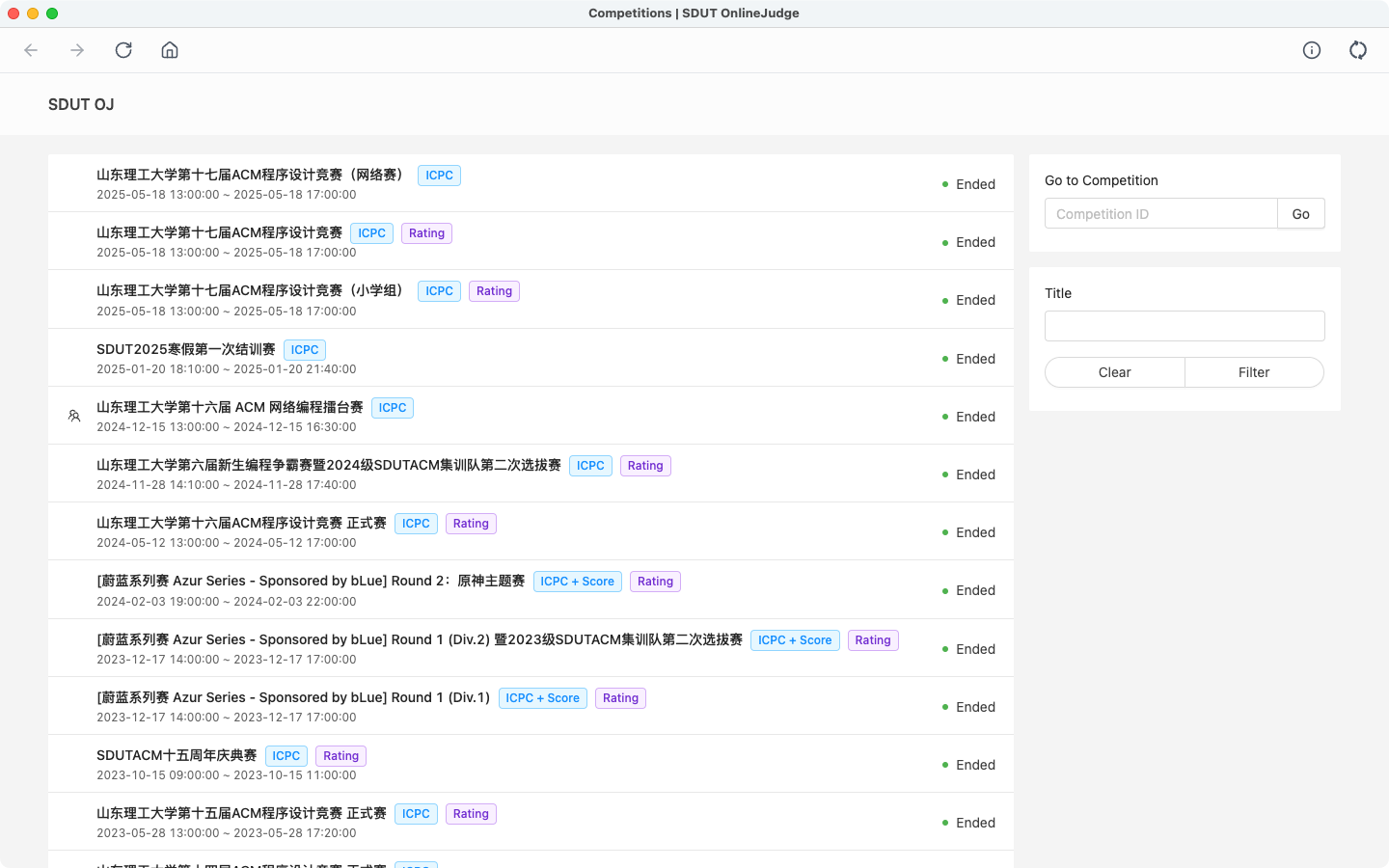Screen dimensions: 1389x868
Task: Click Rating tag on 第十七届 (小学组) row
Action: pos(494,291)
